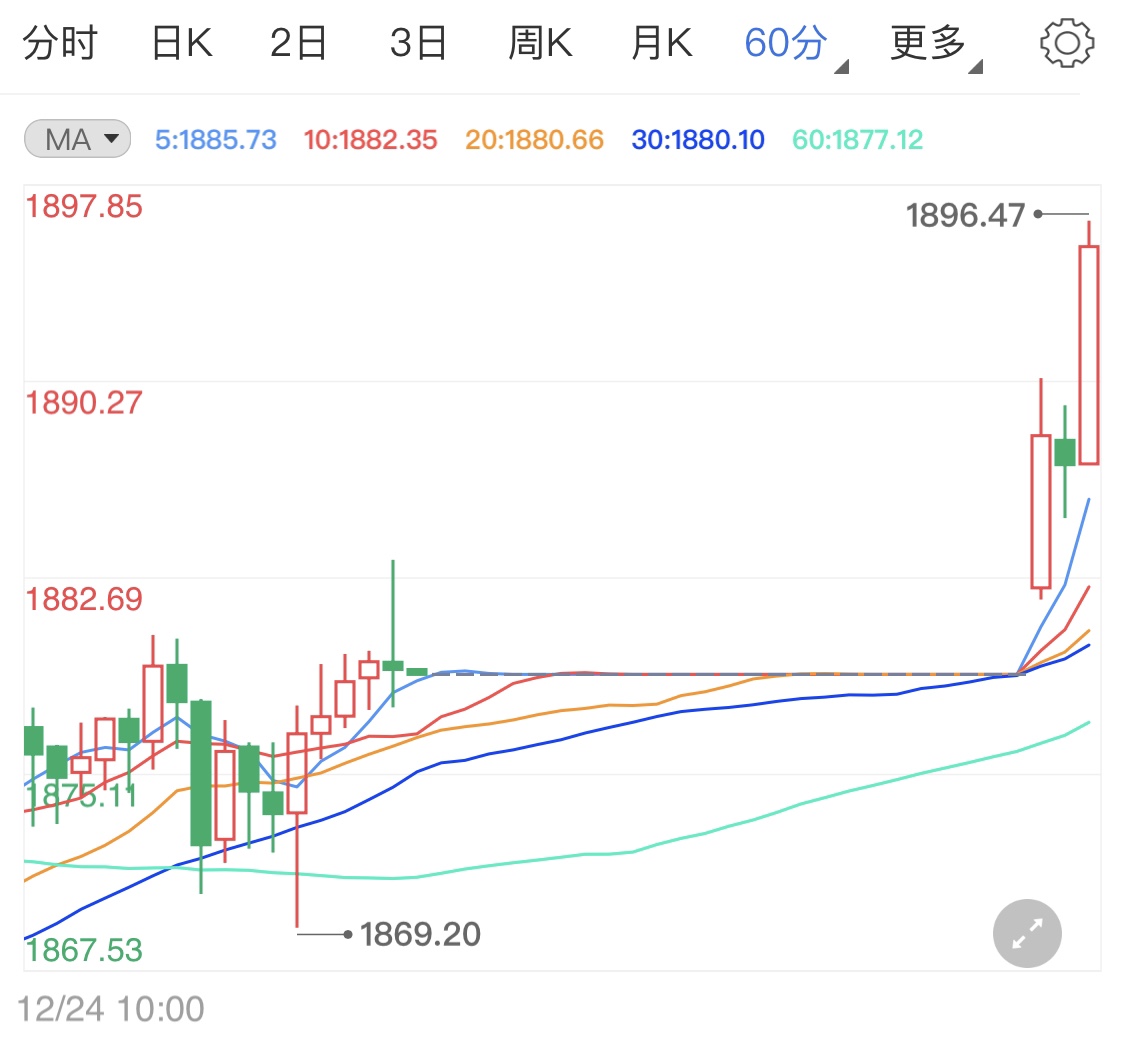This screenshot has width=1125, height=1043.
Task: Select the 日K chart tab
Action: (x=182, y=43)
